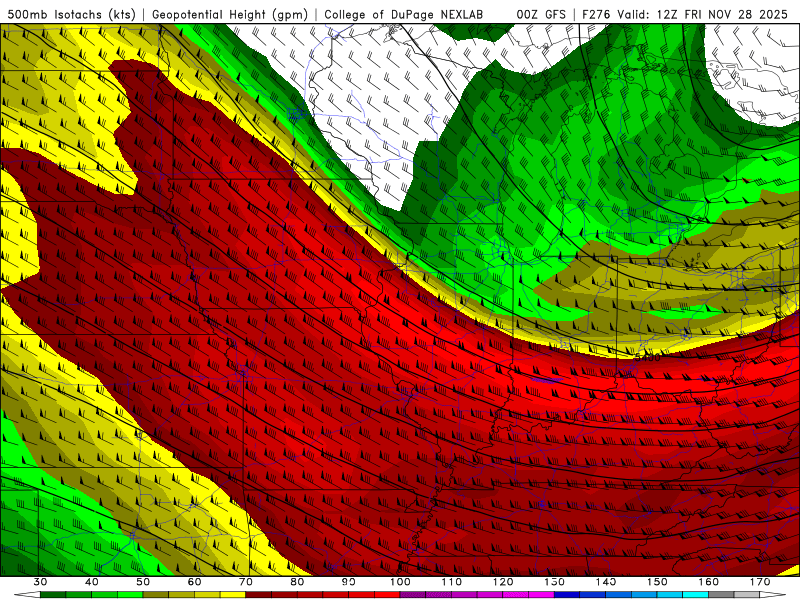
Task: Click the '500mb Isotachs (kts)' title text
Action: click(71, 15)
